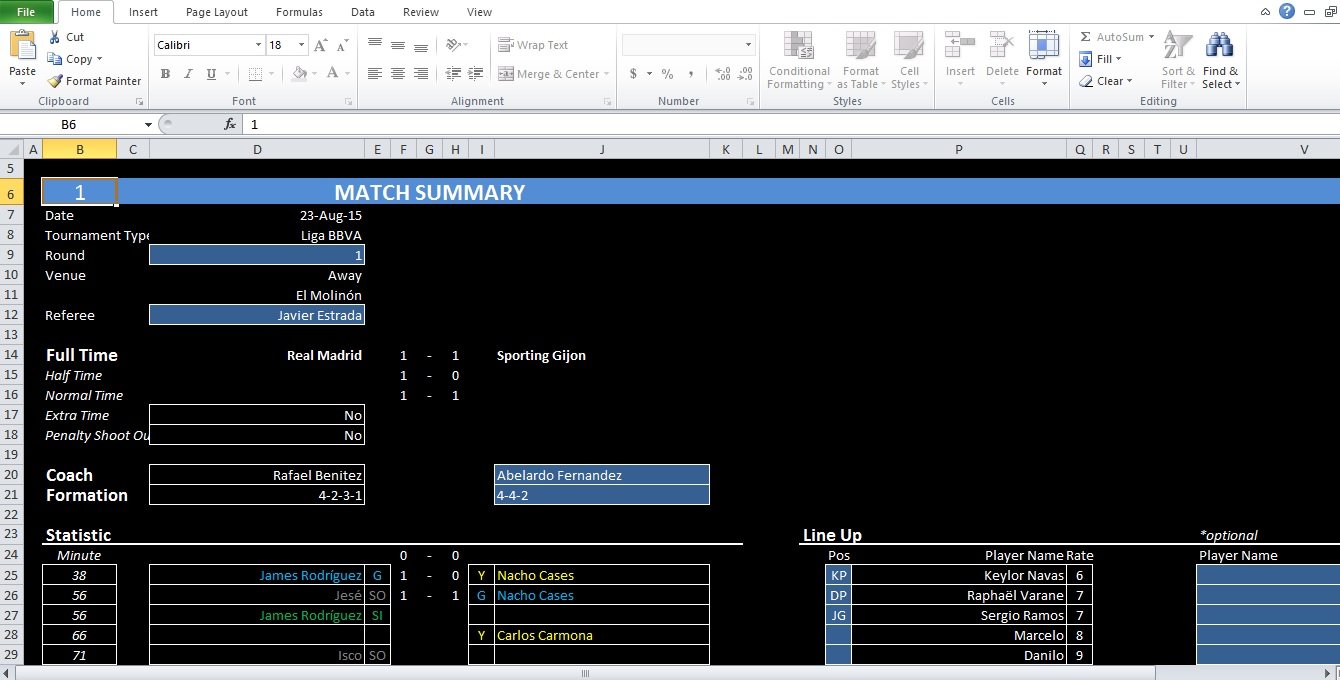Select the Abelardo Fernandez cell

602,475
